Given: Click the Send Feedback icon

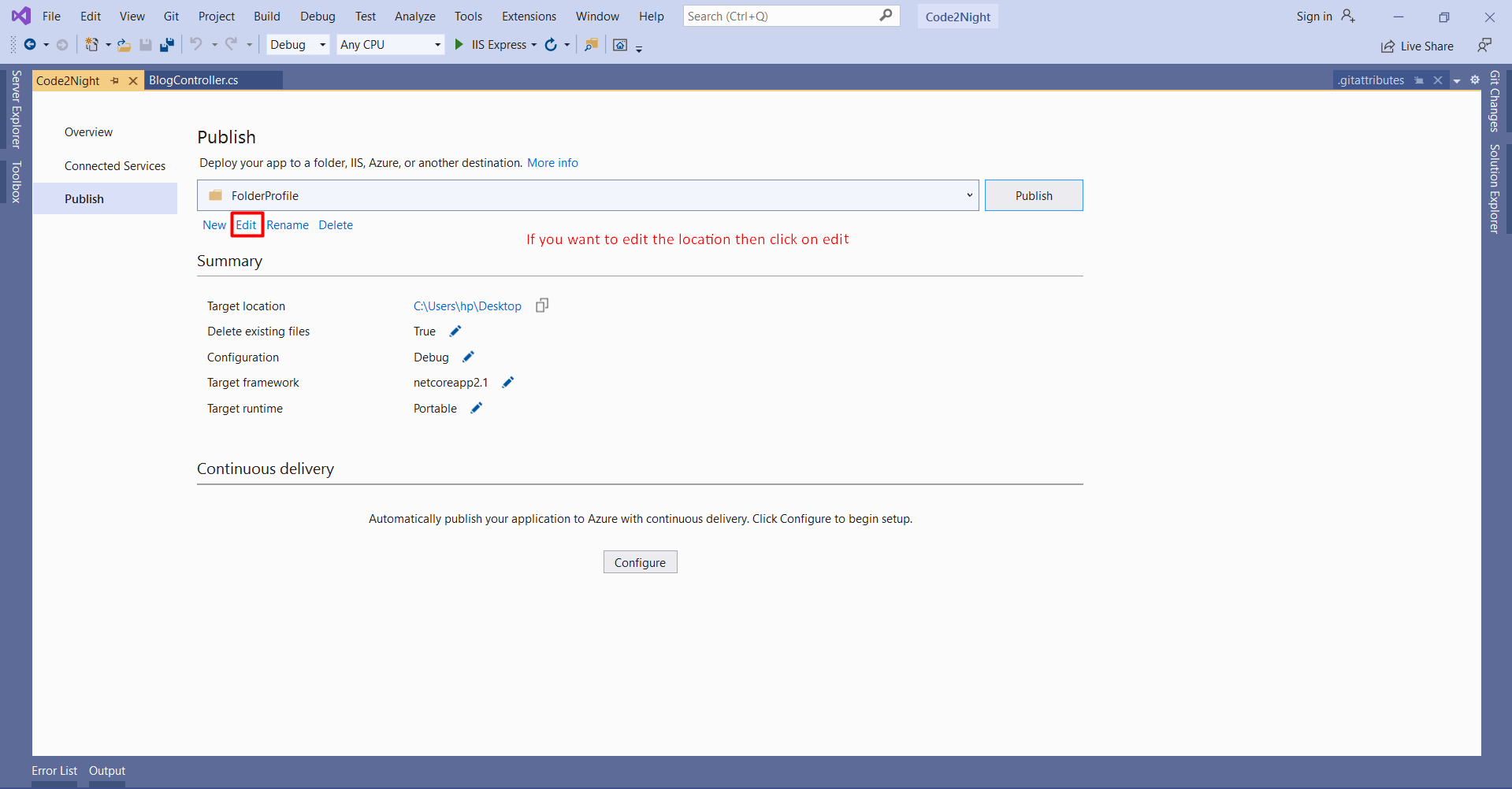Looking at the screenshot, I should point(1484,45).
